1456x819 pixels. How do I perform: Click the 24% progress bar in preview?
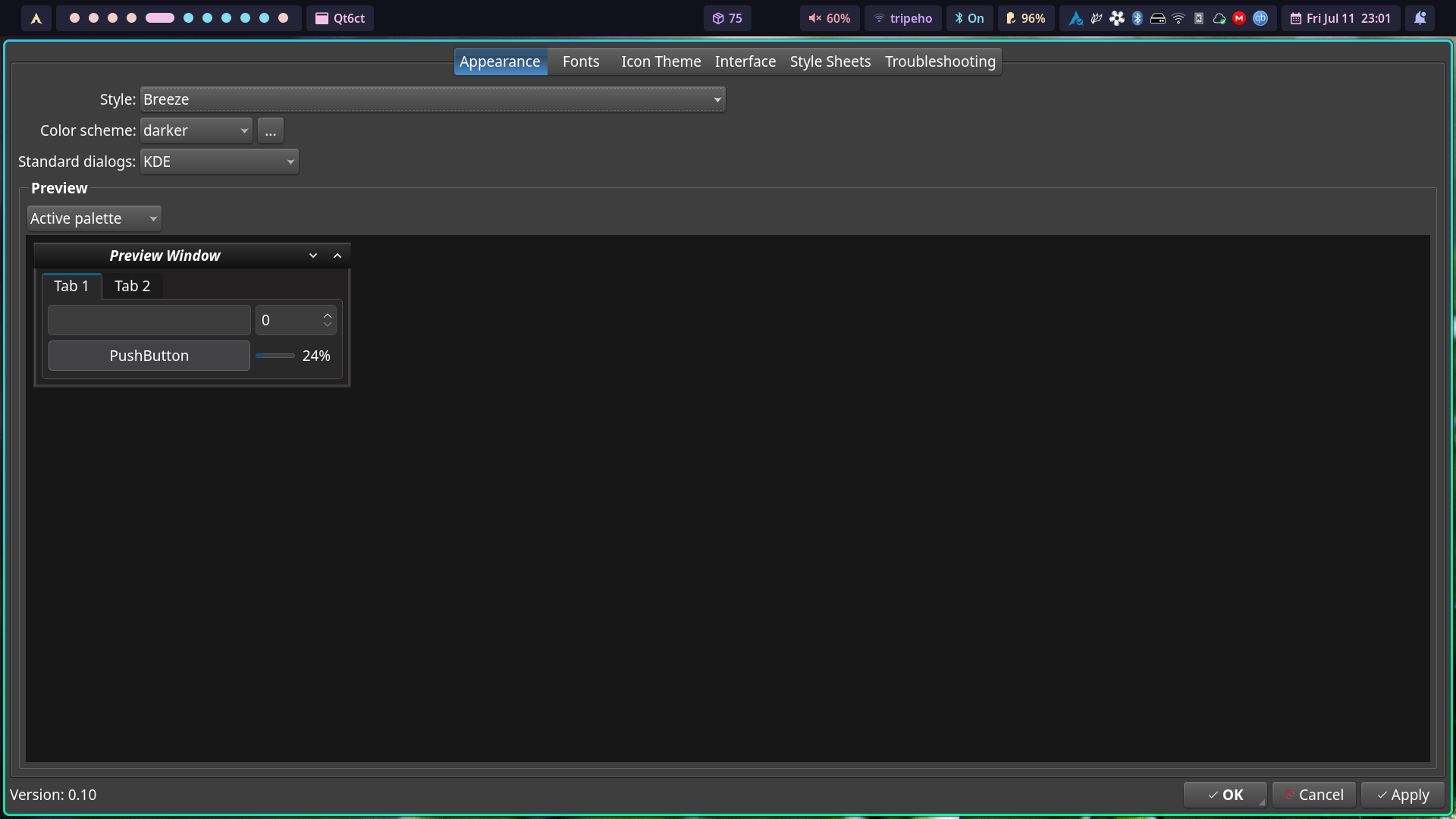click(275, 356)
